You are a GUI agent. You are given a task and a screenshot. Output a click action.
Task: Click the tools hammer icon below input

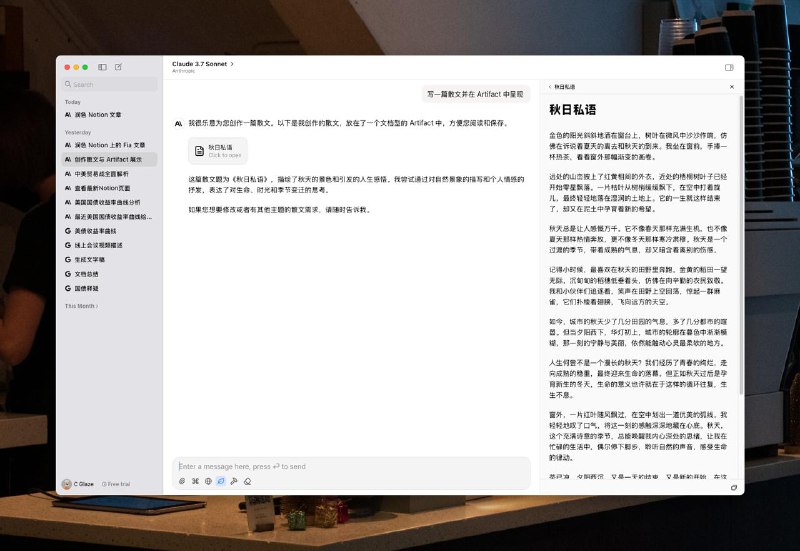[234, 481]
